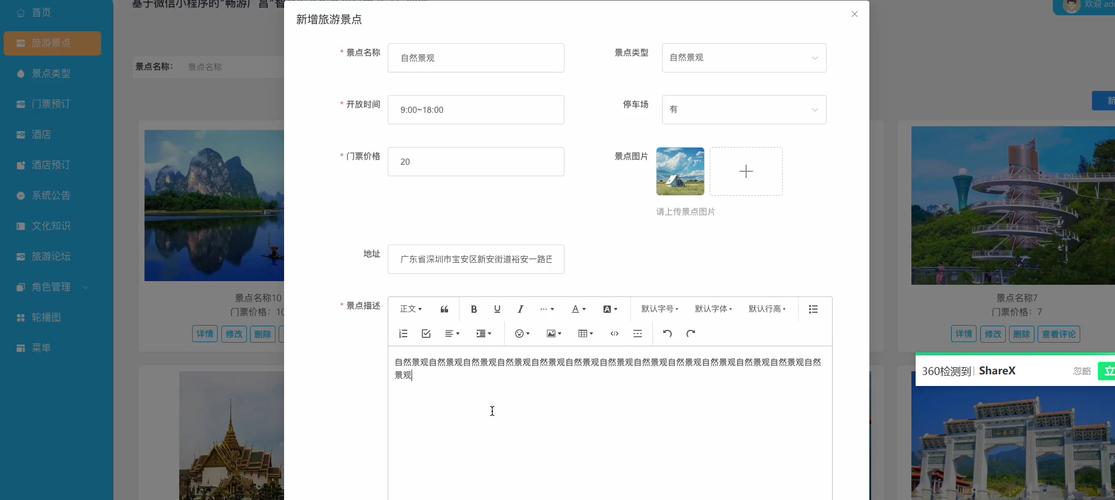
Task: Add another scenic spot image with plus
Action: 746,171
